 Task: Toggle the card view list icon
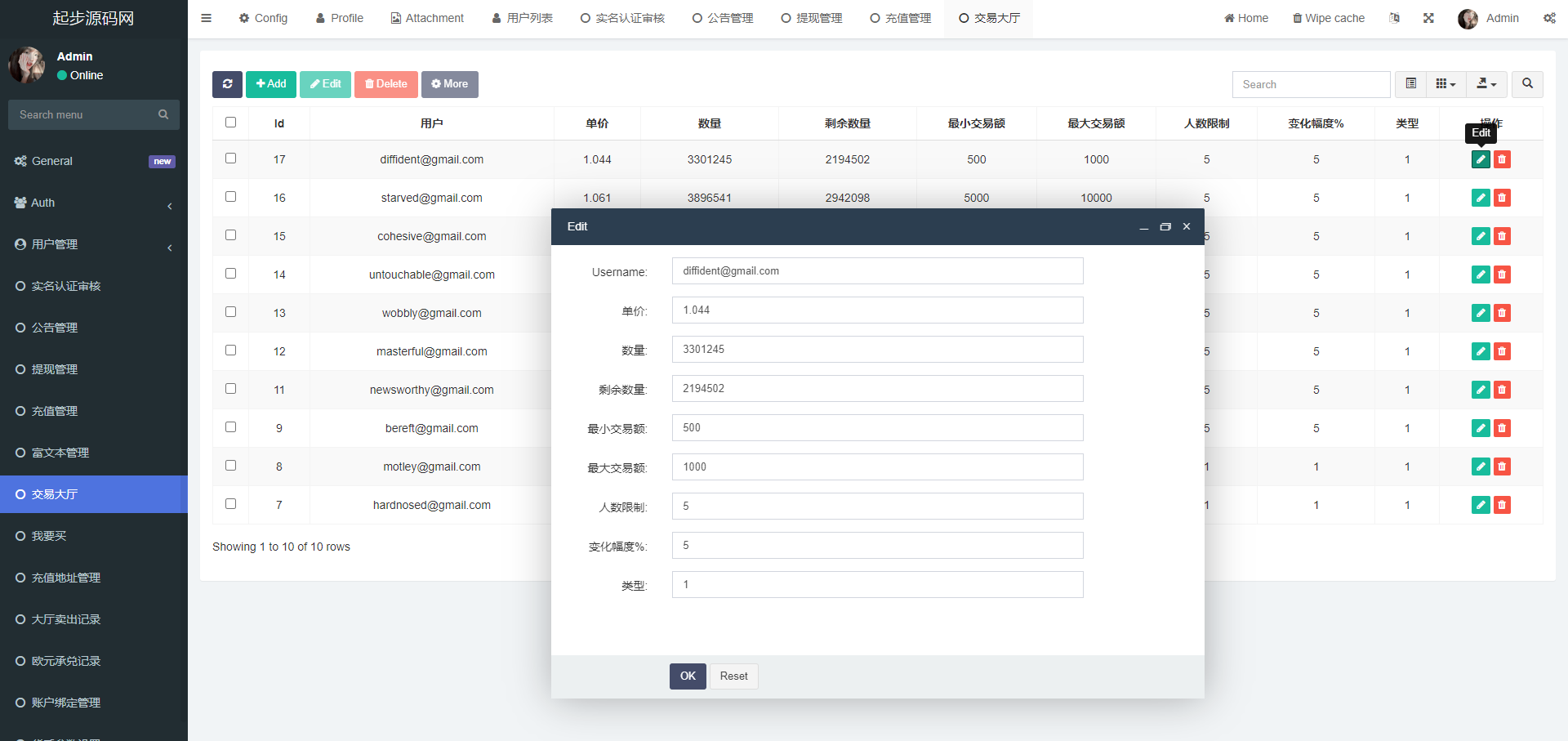[x=1410, y=84]
